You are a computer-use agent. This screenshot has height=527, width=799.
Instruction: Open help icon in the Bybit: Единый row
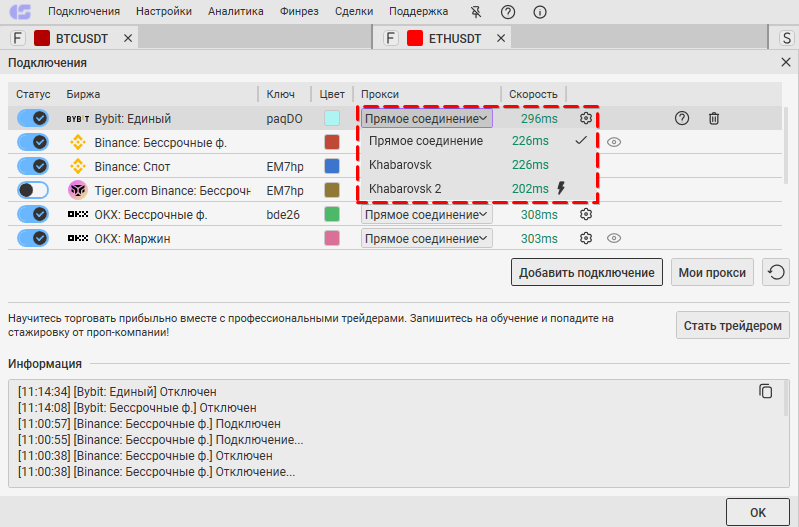[x=682, y=118]
